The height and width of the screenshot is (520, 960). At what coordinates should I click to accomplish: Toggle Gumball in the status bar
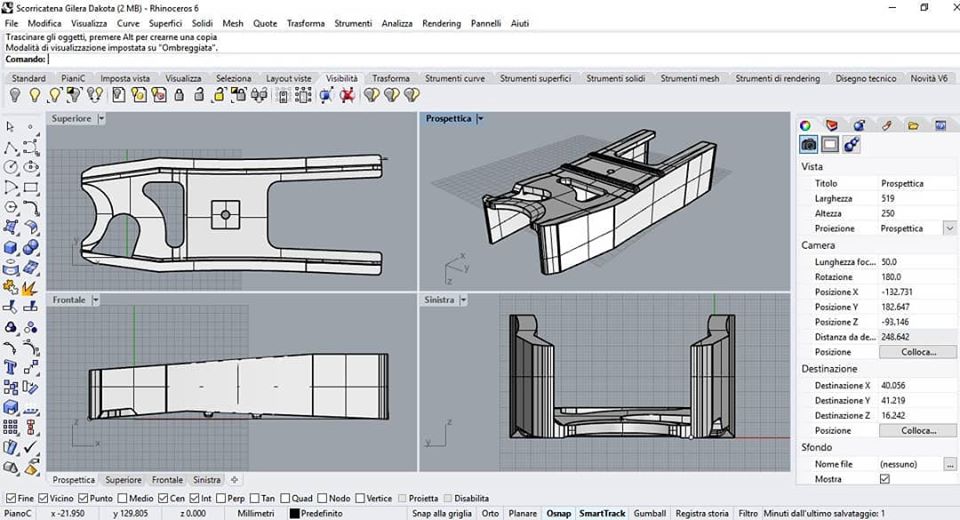pyautogui.click(x=649, y=513)
